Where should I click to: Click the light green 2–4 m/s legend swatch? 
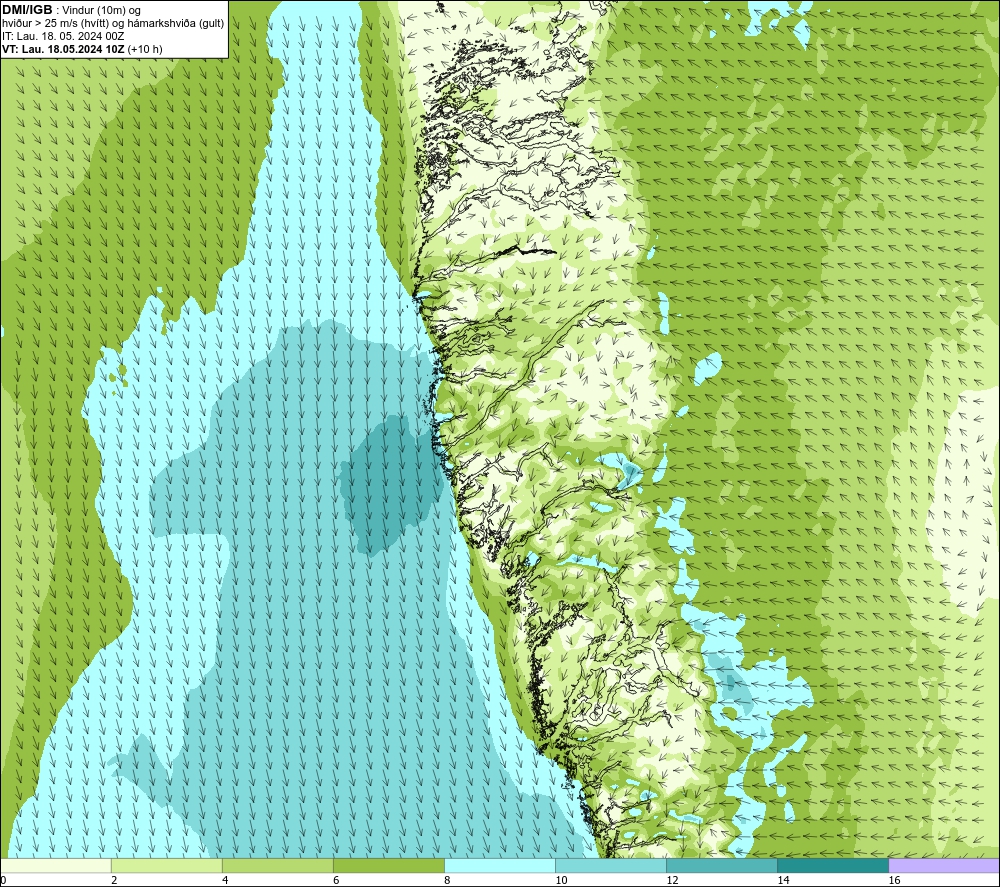pyautogui.click(x=166, y=866)
